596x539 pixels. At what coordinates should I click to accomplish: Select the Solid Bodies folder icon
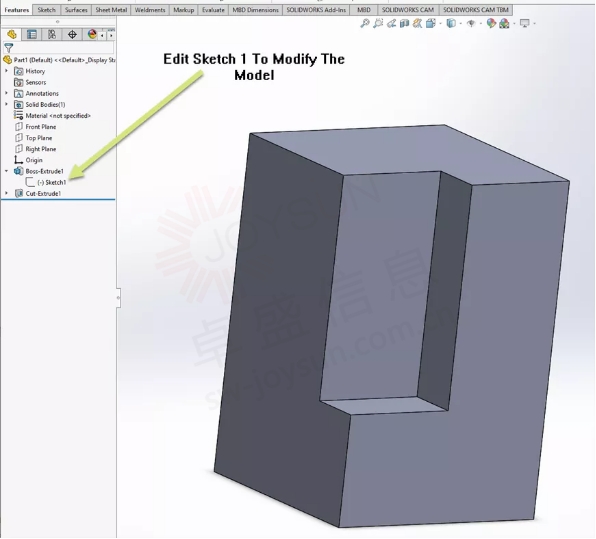(x=18, y=104)
